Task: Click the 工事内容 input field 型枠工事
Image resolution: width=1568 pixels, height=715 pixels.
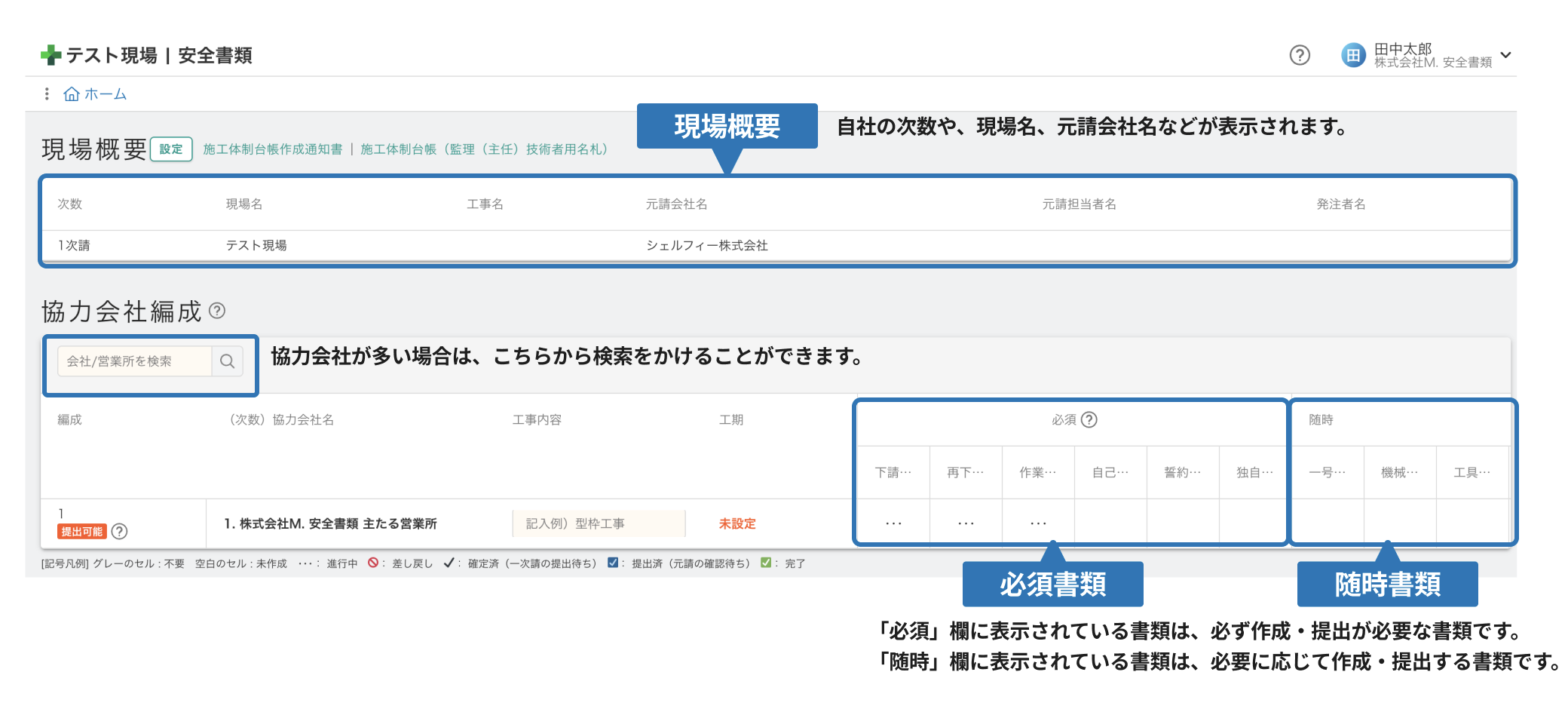Action: (x=599, y=523)
